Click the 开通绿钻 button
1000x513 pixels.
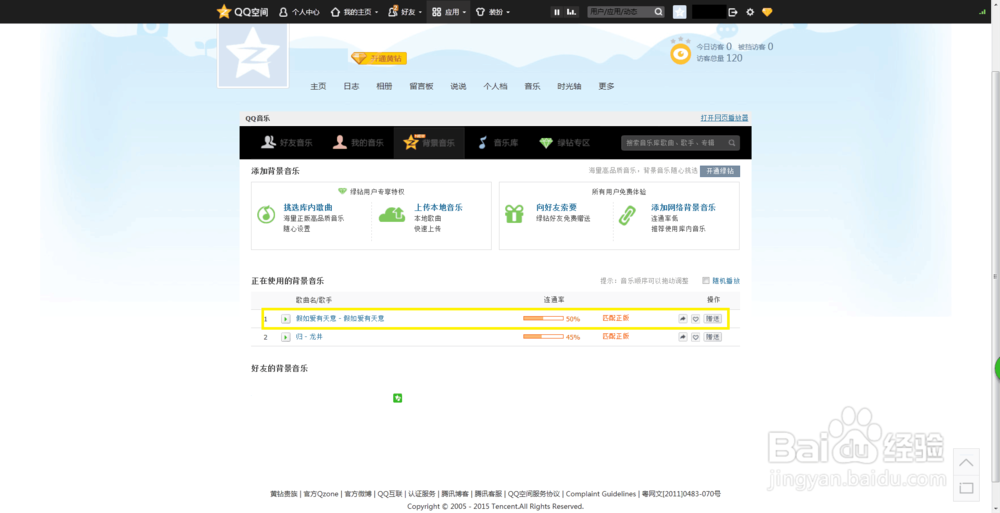(x=720, y=171)
